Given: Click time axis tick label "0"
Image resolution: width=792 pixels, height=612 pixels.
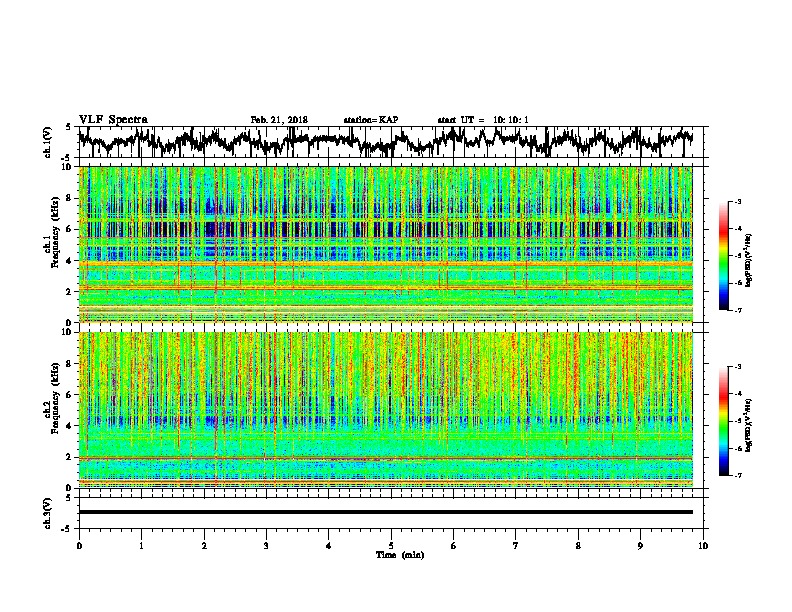Looking at the screenshot, I should pyautogui.click(x=79, y=546).
